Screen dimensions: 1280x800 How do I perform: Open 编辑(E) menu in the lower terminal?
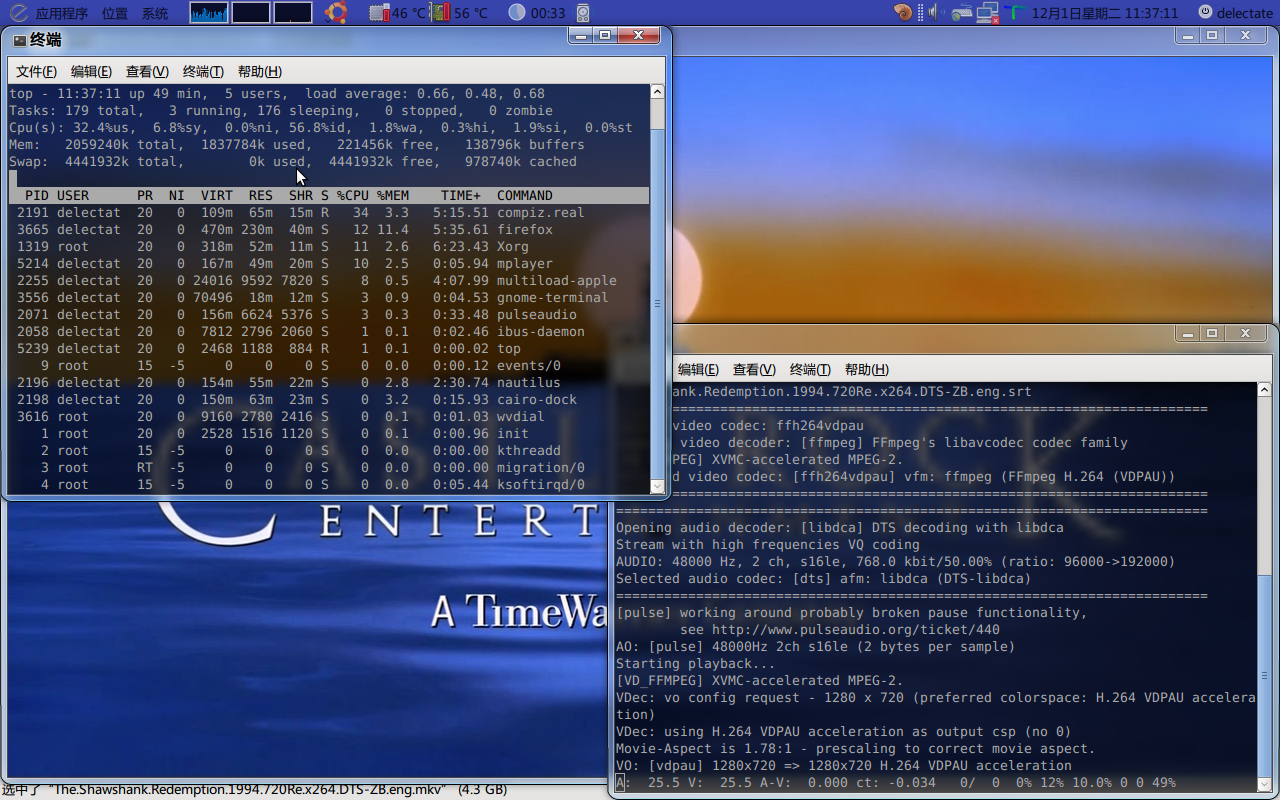(698, 369)
